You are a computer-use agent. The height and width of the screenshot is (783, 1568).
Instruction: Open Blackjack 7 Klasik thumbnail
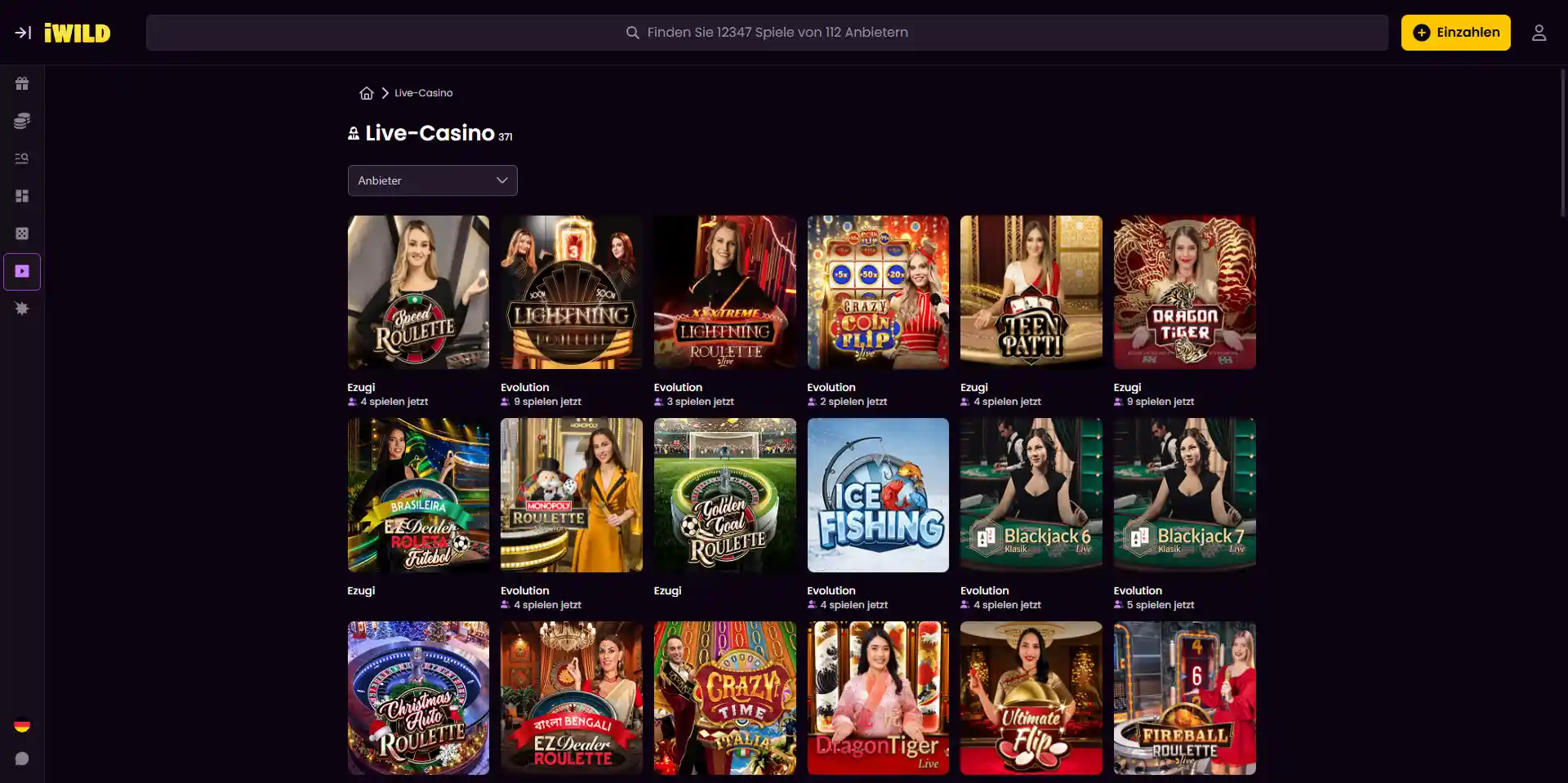pyautogui.click(x=1185, y=495)
